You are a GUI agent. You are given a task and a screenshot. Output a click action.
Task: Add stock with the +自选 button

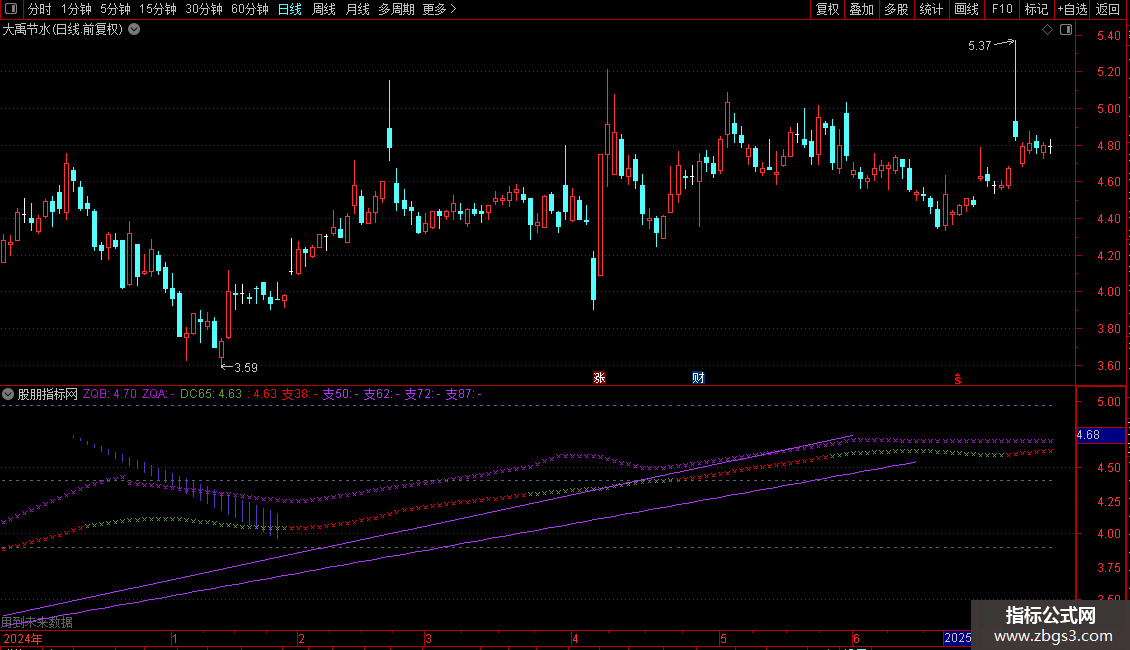1072,9
